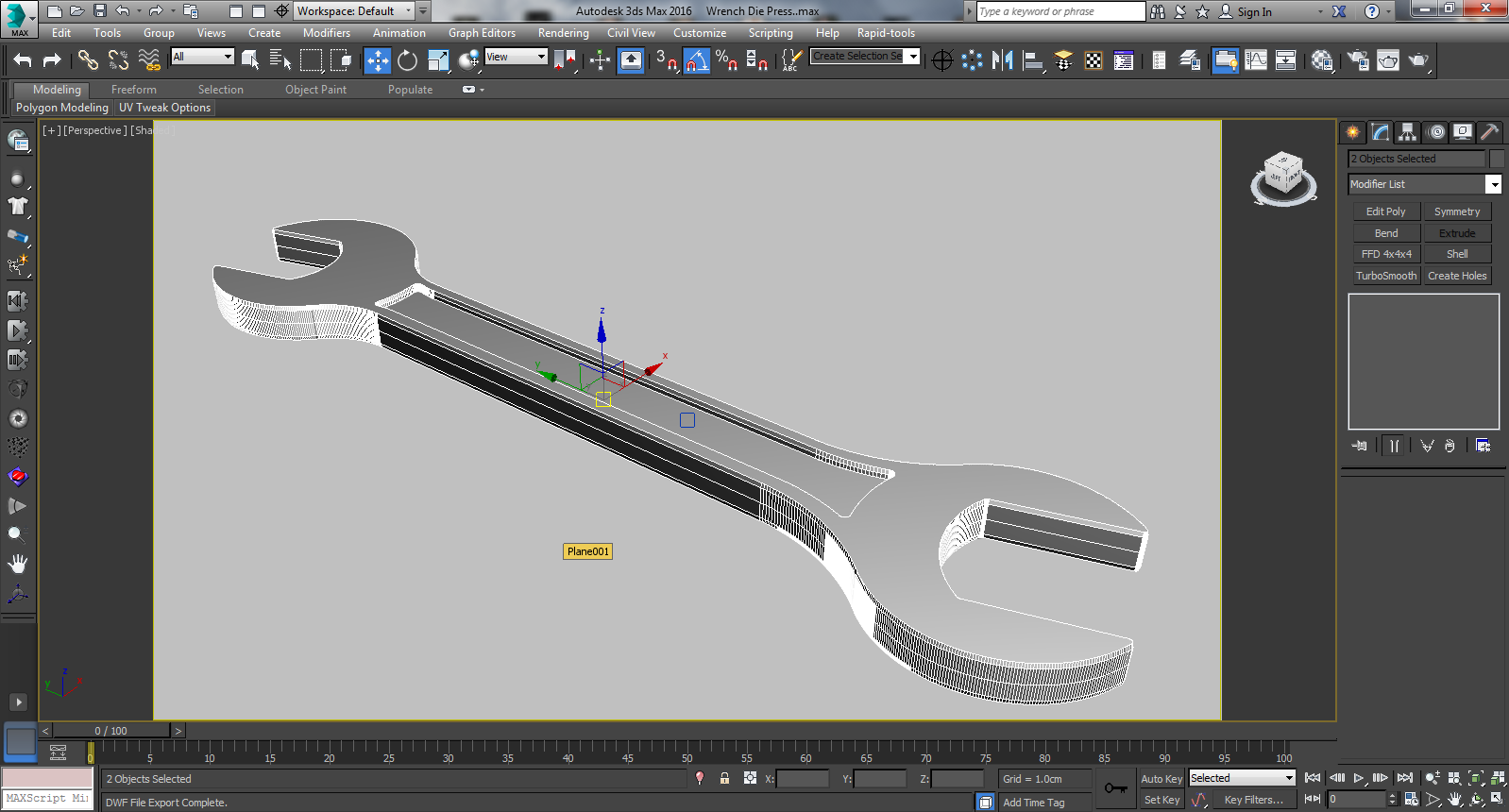
Task: Click the Key Filters... button
Action: pos(1253,800)
